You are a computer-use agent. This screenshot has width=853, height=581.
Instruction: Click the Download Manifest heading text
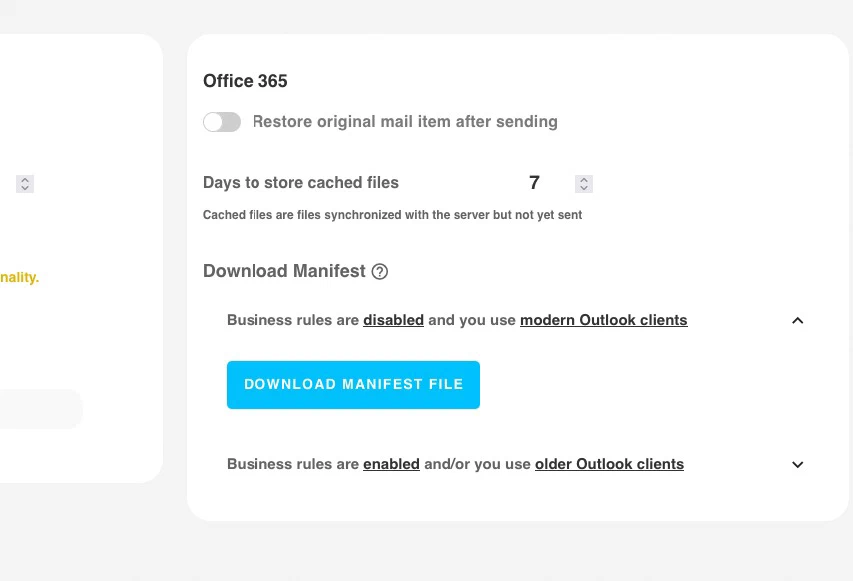pos(284,271)
